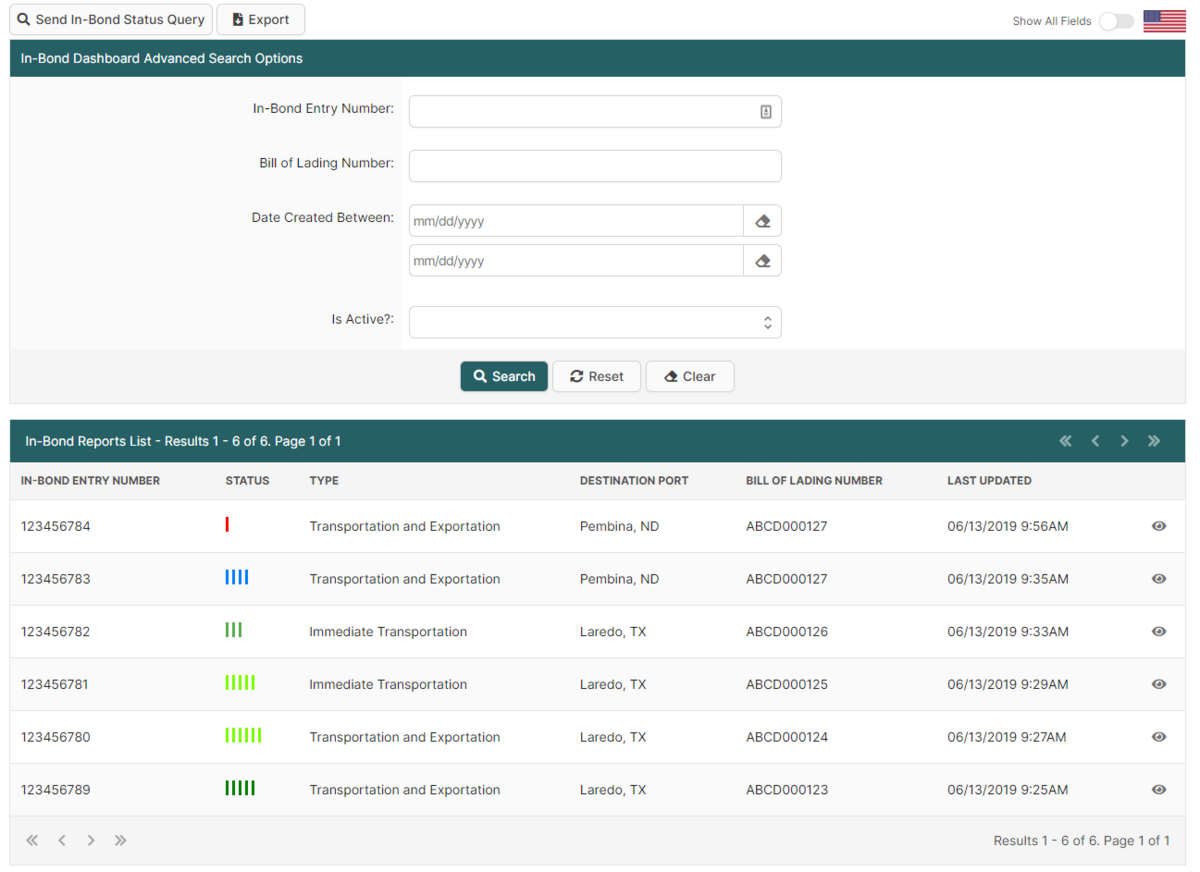Click the keyboard icon in In-Bond Entry Number field
Viewport: 1200px width, 872px height.
pos(768,111)
